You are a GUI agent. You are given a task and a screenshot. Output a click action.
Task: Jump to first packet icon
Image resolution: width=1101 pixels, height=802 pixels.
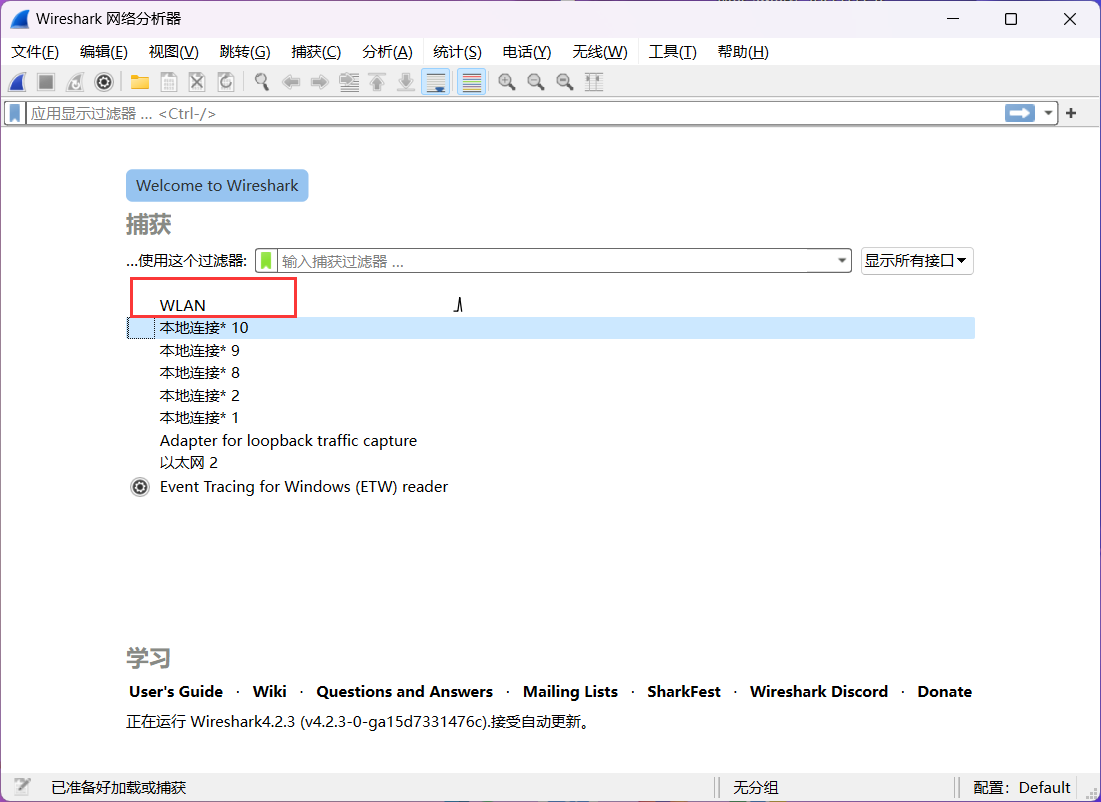pyautogui.click(x=377, y=82)
